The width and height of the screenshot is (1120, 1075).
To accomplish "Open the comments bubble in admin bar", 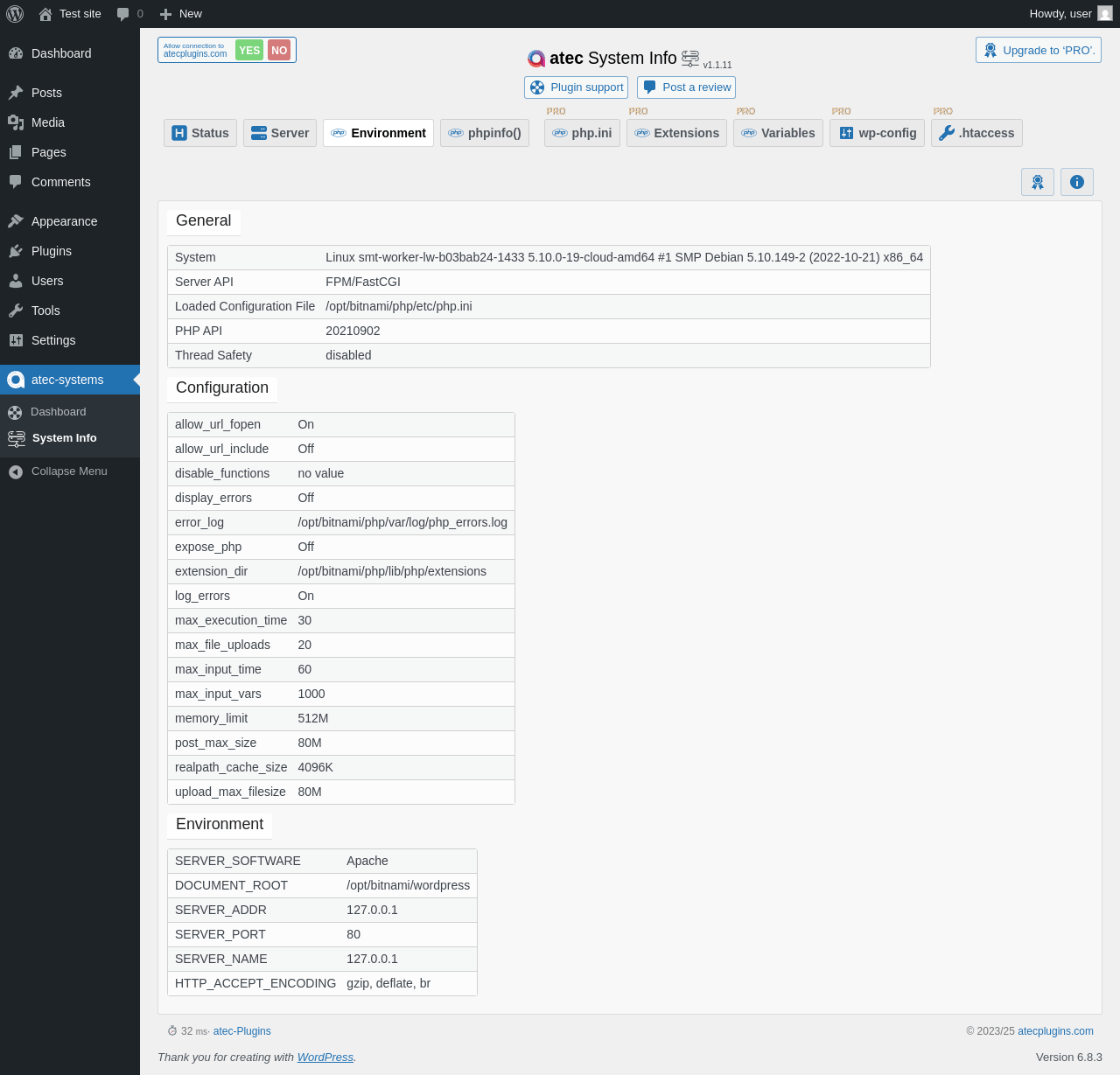I will (129, 14).
